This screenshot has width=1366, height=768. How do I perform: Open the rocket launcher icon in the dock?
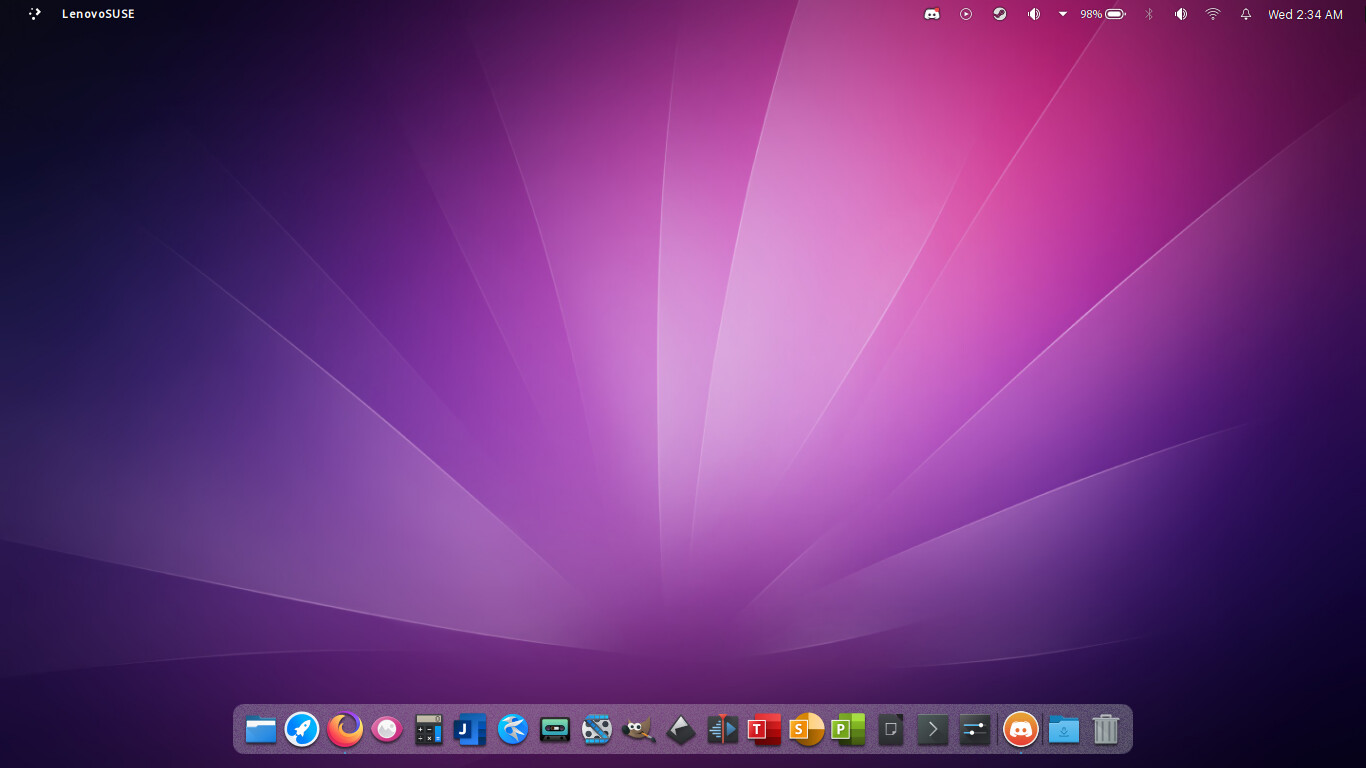click(302, 730)
